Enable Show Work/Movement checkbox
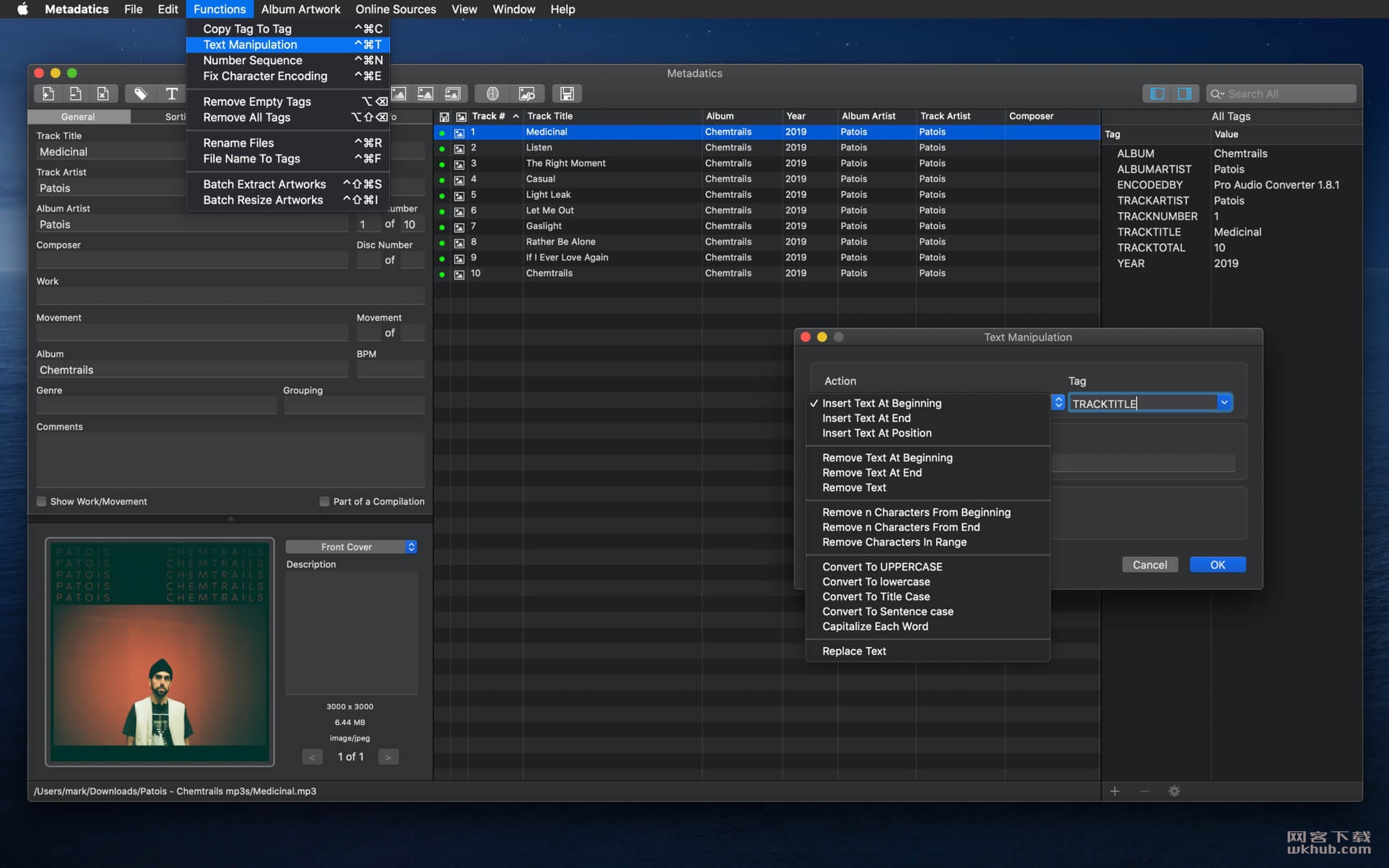 coord(41,502)
